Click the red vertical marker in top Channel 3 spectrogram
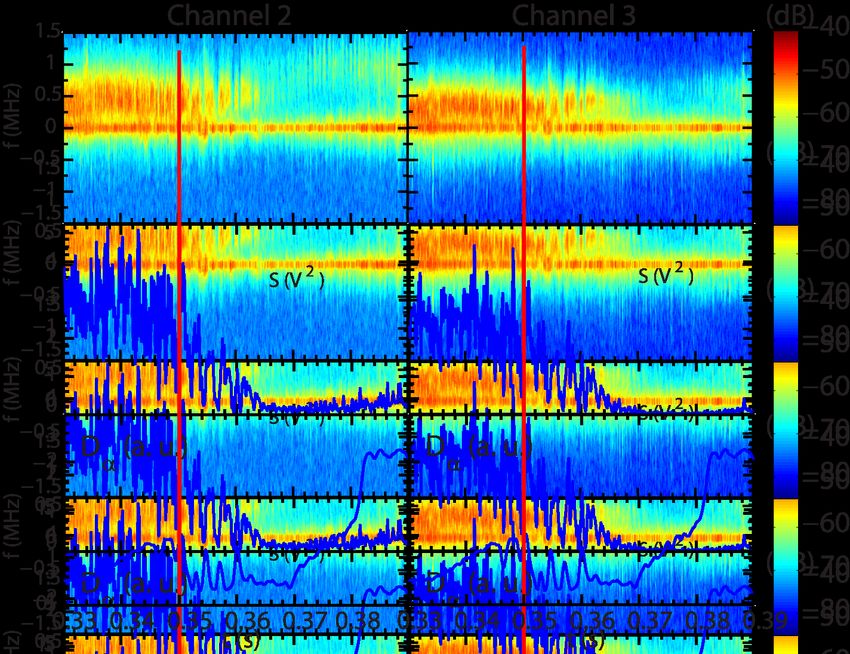Viewport: 850px width, 654px height. click(x=524, y=134)
